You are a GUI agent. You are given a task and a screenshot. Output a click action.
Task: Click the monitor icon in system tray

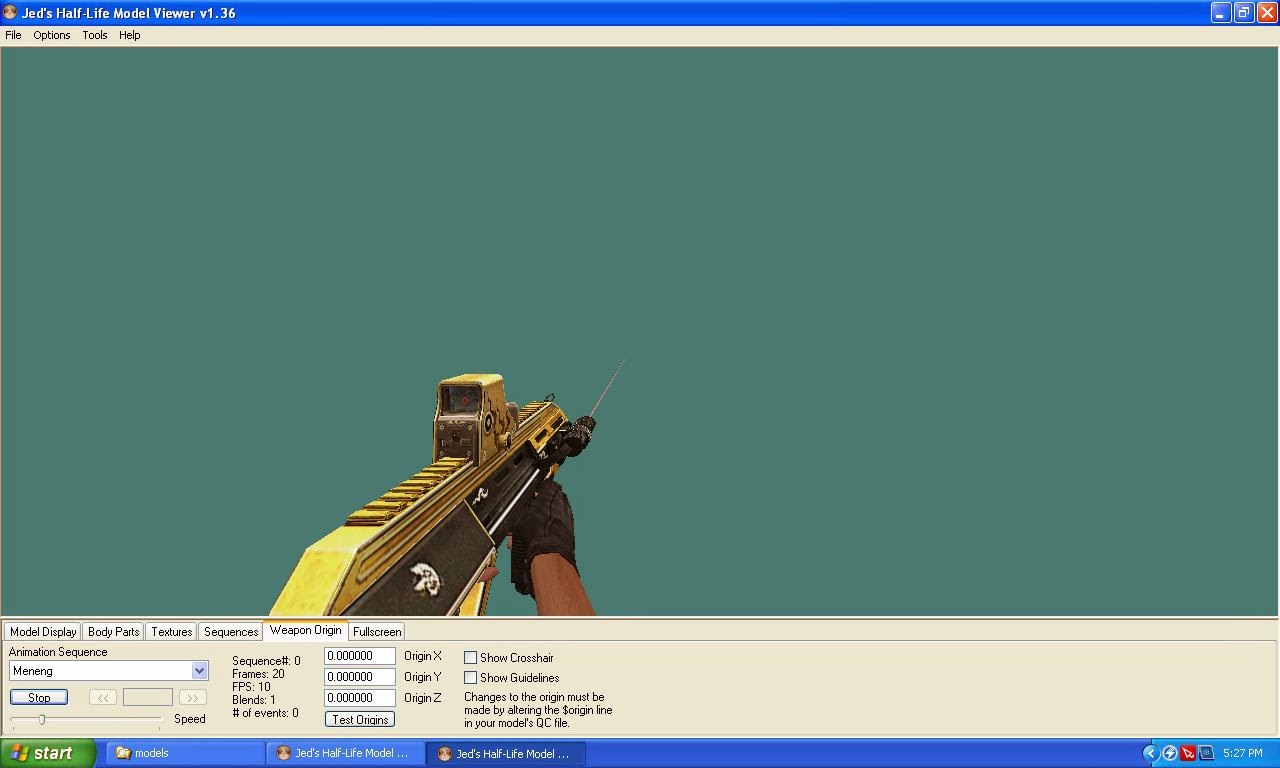tap(1206, 754)
